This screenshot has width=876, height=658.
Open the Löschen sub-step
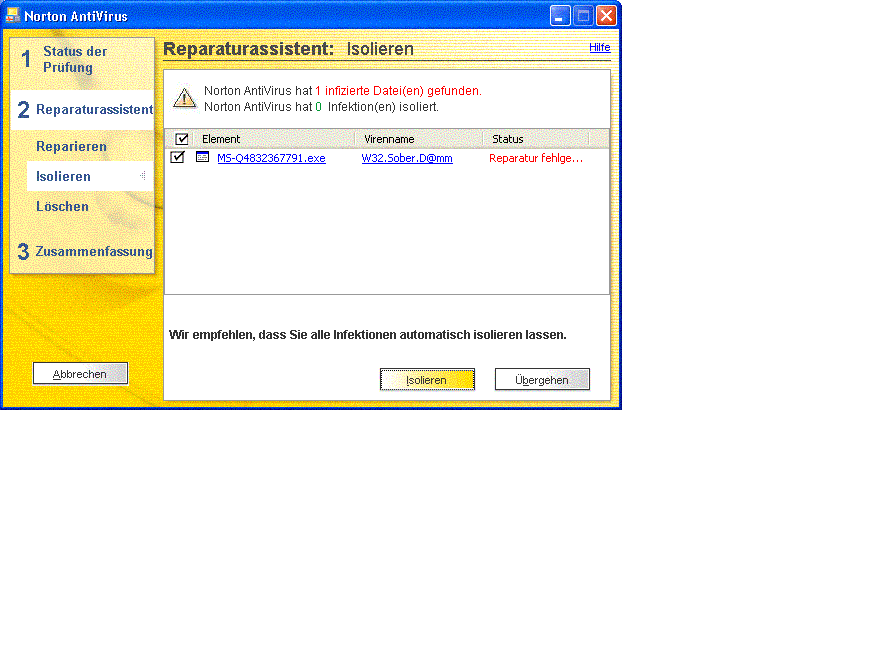63,207
